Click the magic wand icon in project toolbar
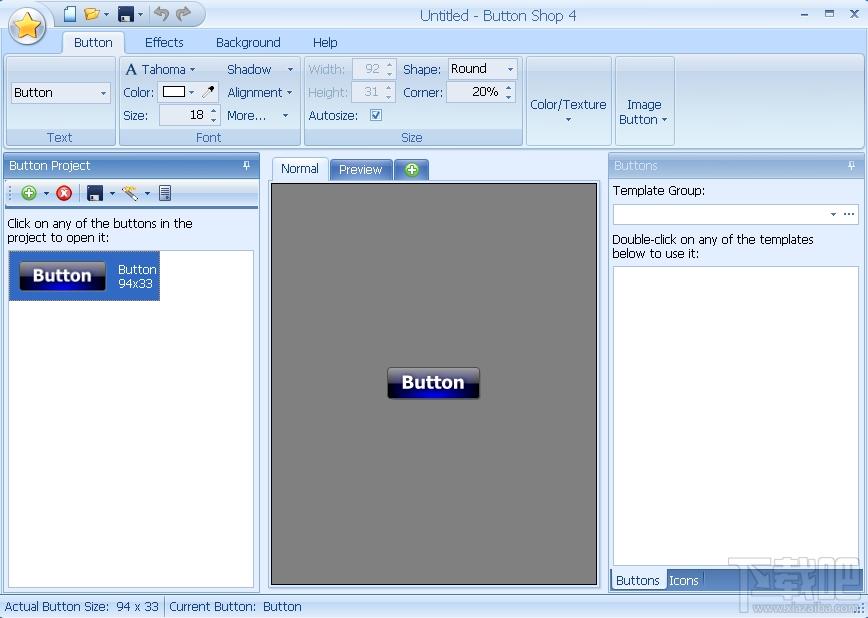 coord(130,193)
